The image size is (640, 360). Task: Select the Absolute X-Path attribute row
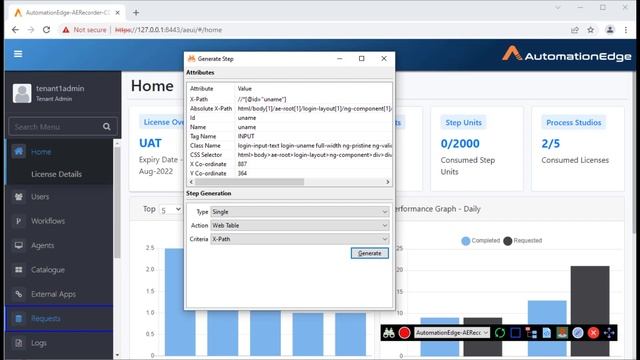(x=289, y=109)
